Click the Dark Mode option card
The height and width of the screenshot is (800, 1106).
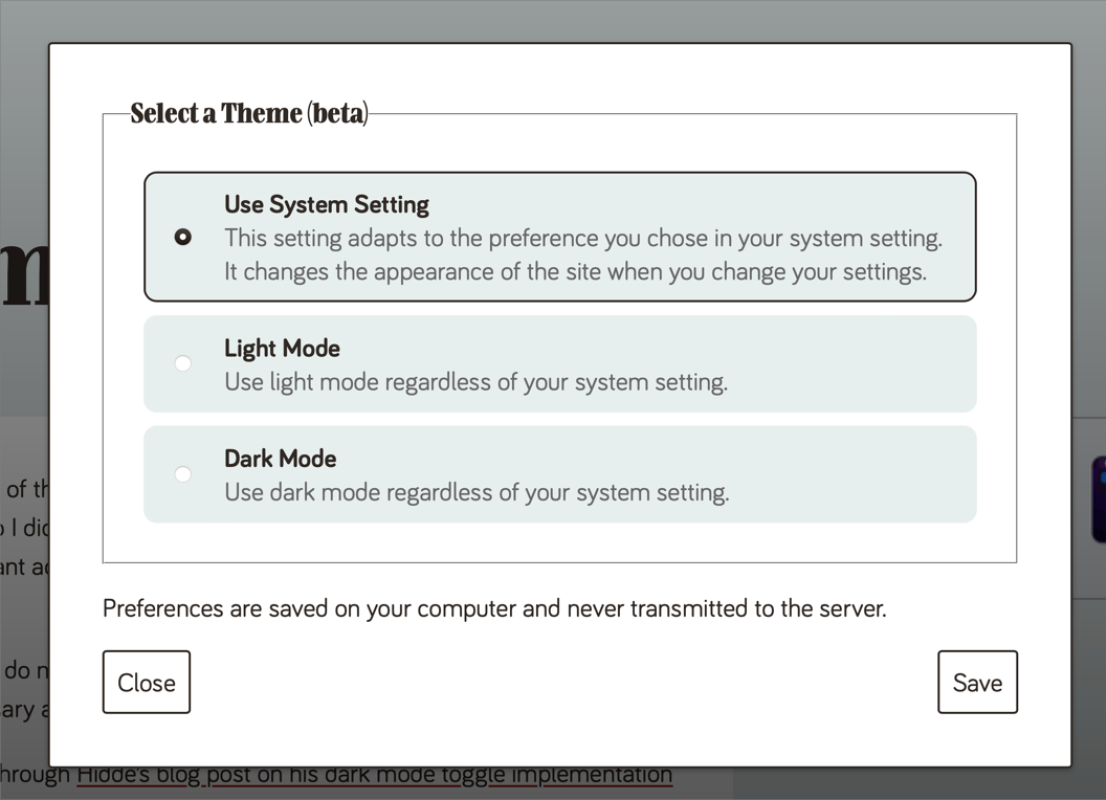pos(560,474)
